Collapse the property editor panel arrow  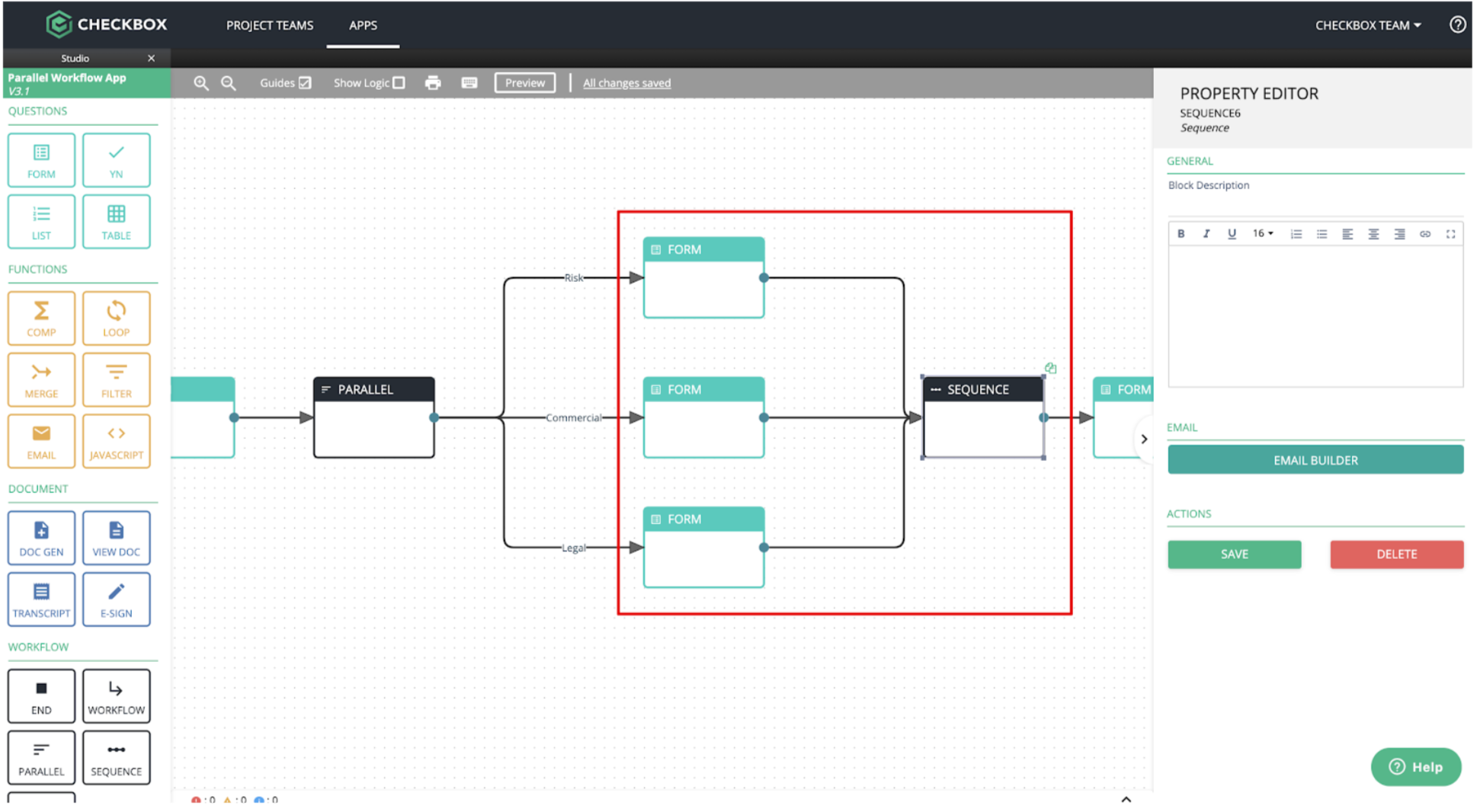pos(1143,439)
